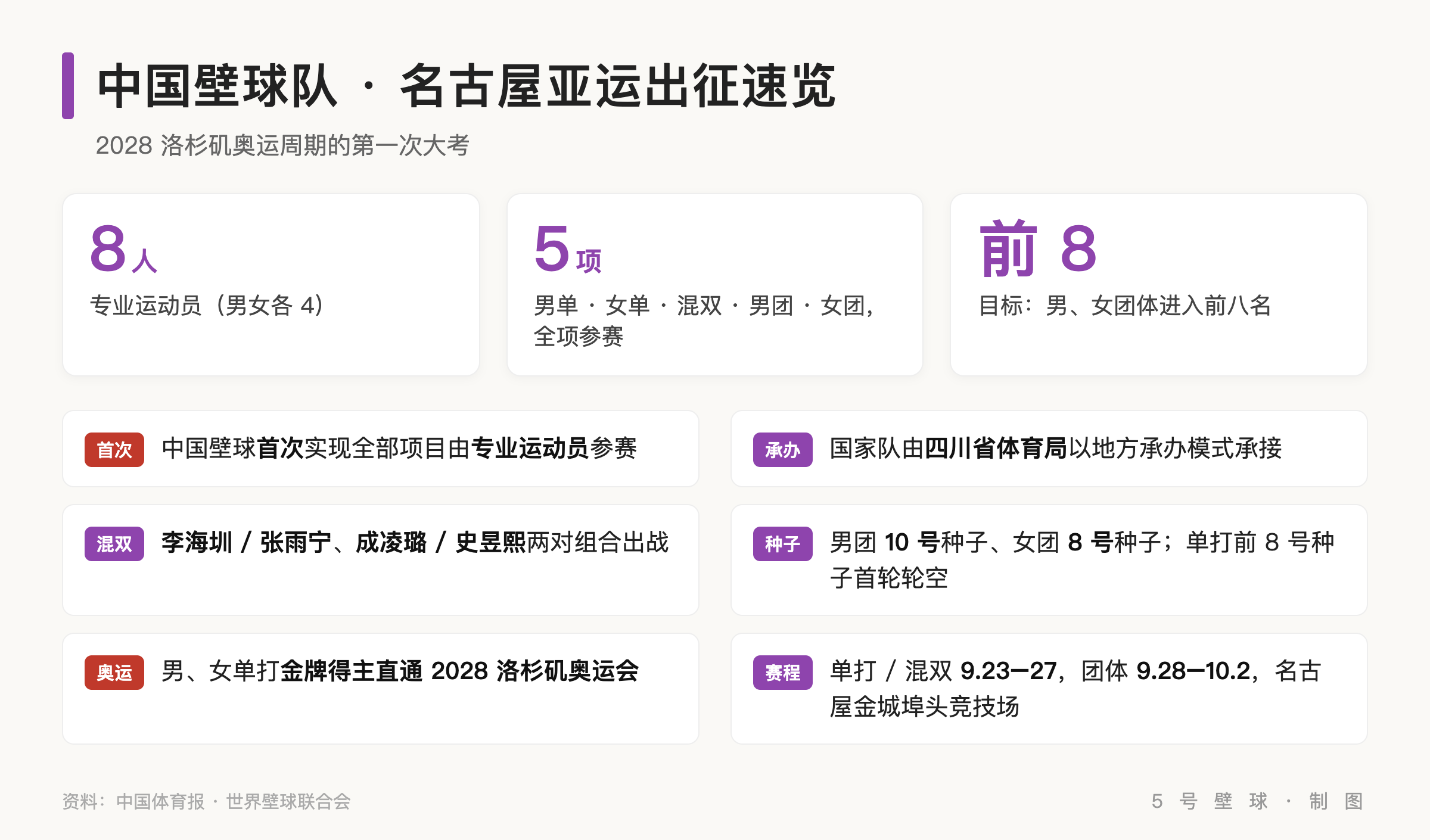This screenshot has height=840, width=1430.
Task: Click the purple '前 8' statistic
Action: (1038, 249)
